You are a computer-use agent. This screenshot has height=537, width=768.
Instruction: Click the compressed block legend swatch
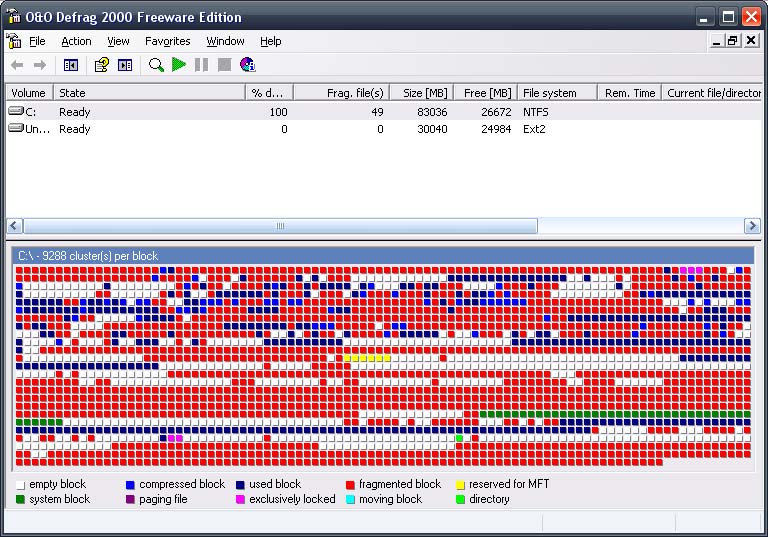[130, 485]
